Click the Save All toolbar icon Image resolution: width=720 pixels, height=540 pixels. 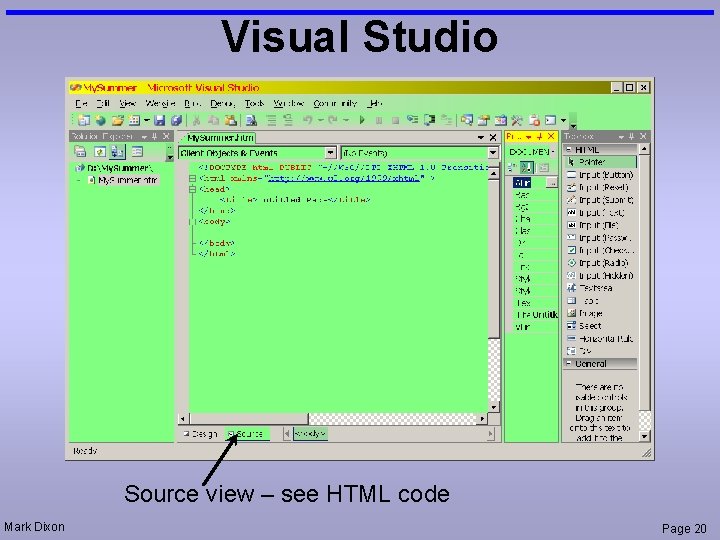point(176,120)
